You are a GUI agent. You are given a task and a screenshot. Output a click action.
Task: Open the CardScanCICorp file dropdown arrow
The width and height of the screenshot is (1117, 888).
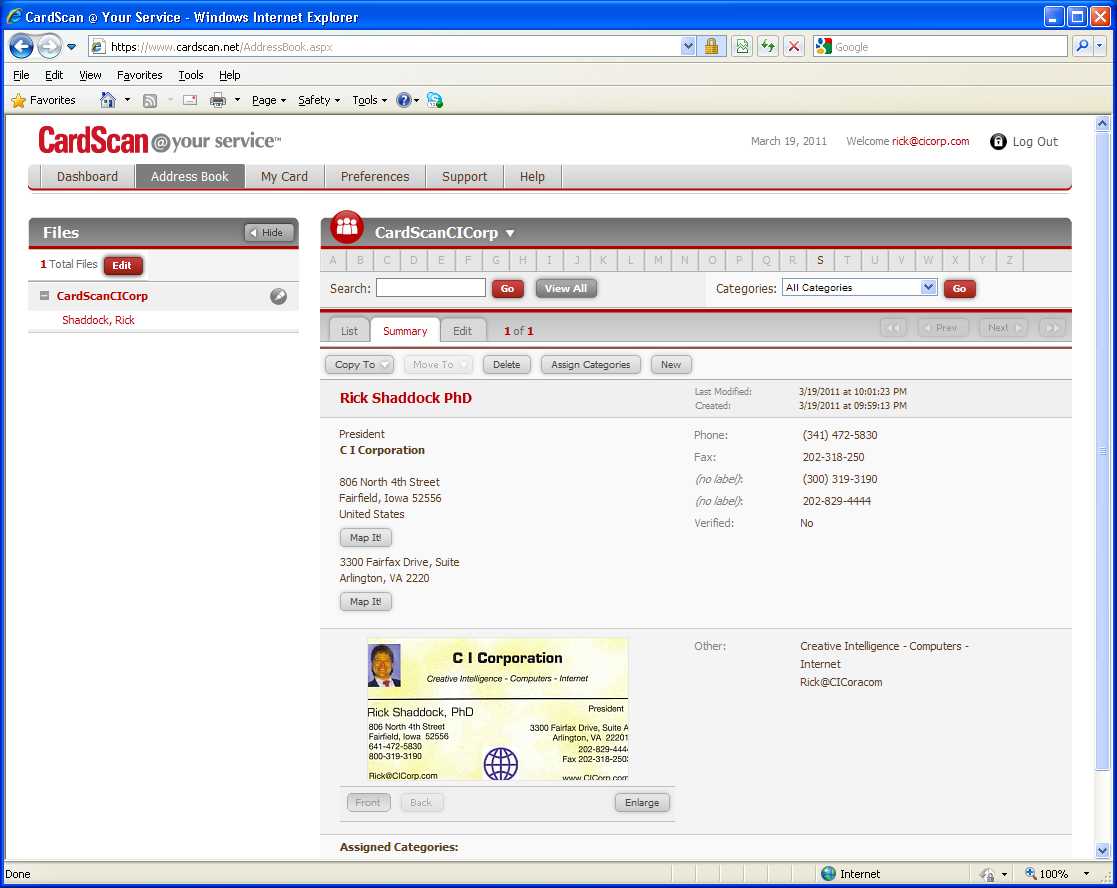(510, 233)
